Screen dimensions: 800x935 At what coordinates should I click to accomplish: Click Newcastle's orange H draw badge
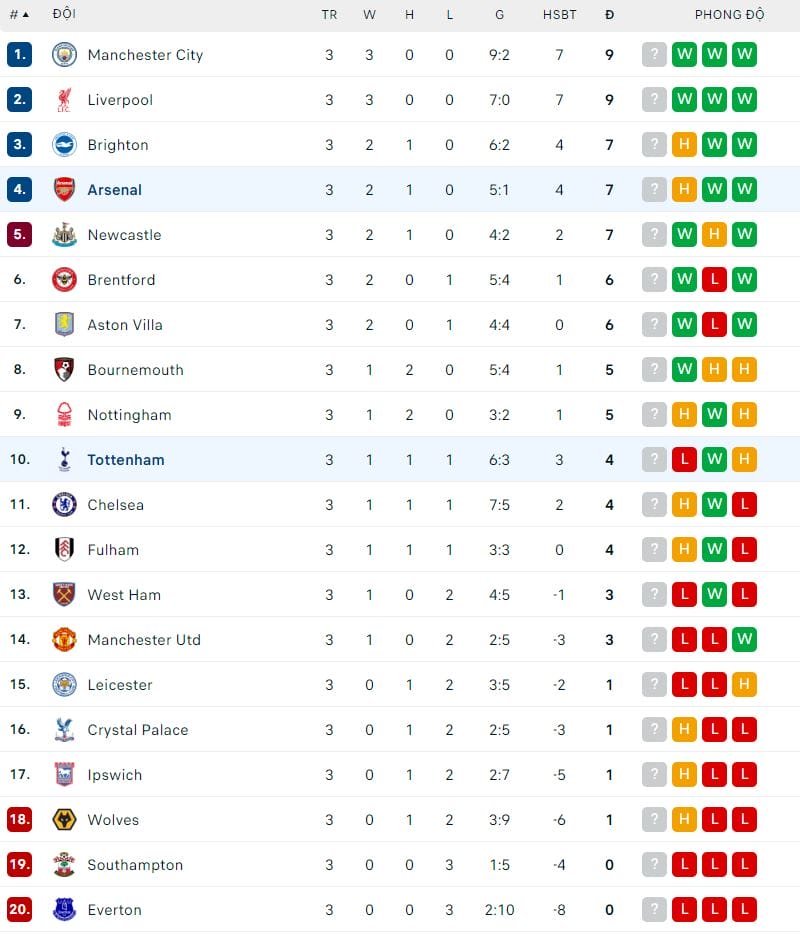click(714, 235)
